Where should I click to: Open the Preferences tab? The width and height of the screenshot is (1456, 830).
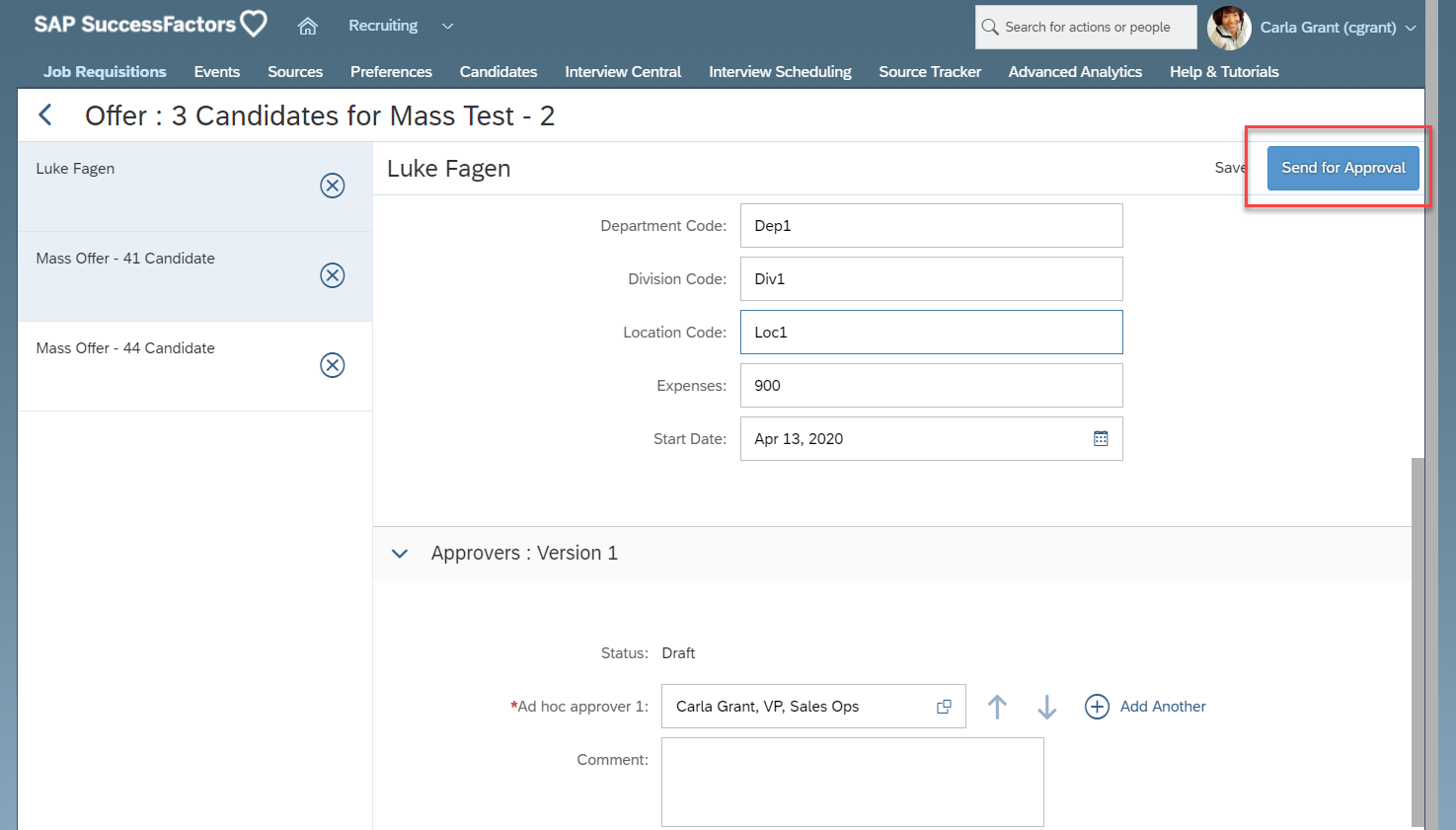(391, 71)
